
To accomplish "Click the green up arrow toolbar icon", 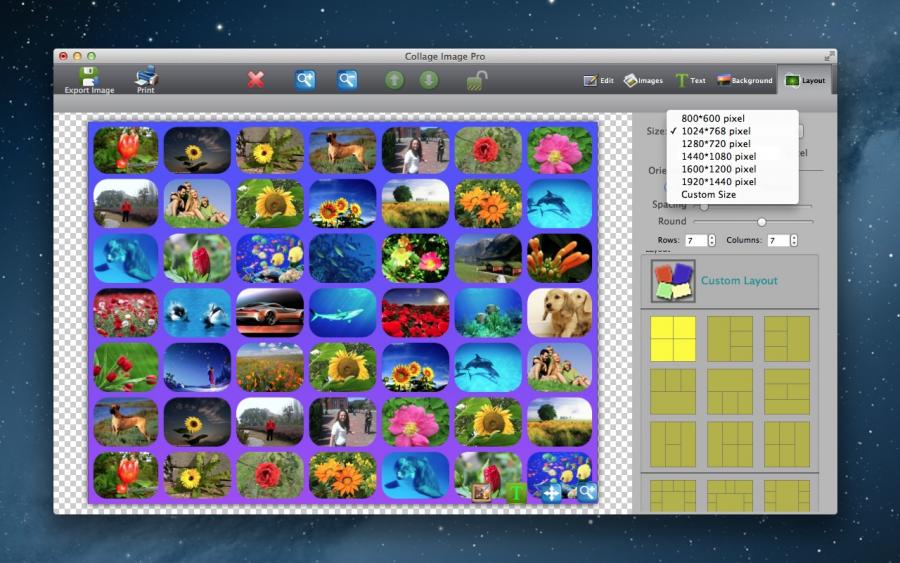I will [x=394, y=80].
